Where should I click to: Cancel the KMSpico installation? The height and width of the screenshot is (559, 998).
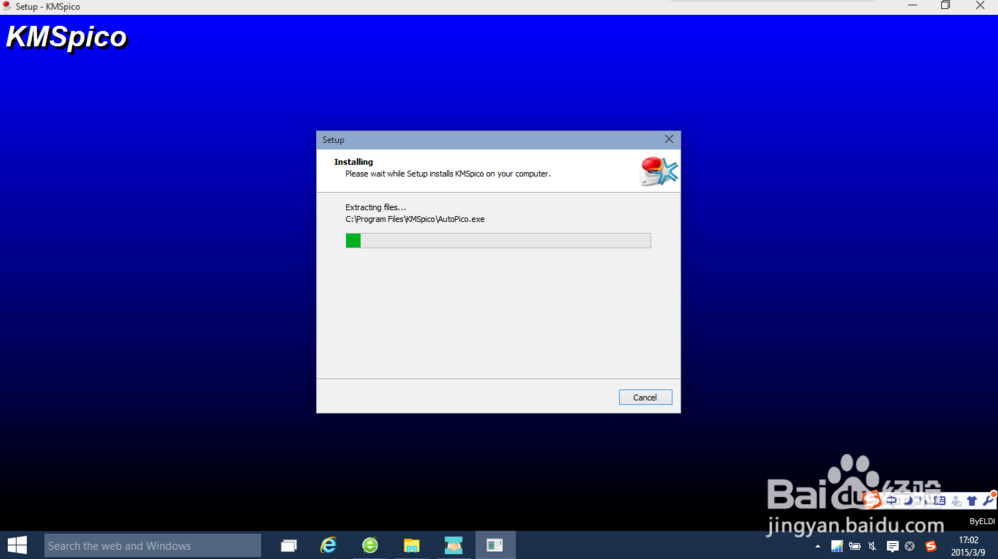tap(645, 397)
